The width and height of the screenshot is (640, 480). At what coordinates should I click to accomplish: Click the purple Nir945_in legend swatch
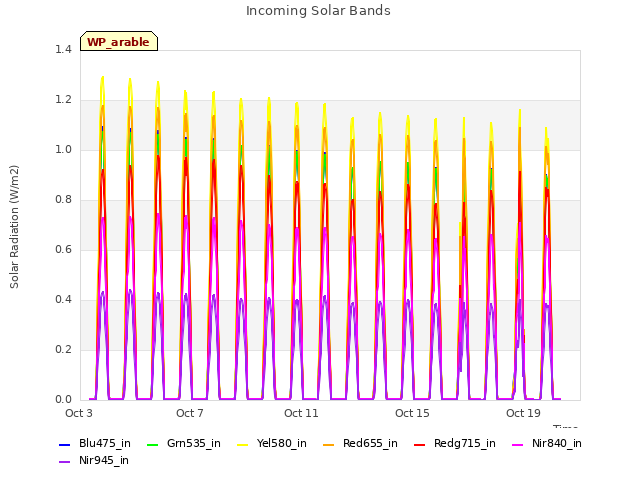(x=65, y=462)
